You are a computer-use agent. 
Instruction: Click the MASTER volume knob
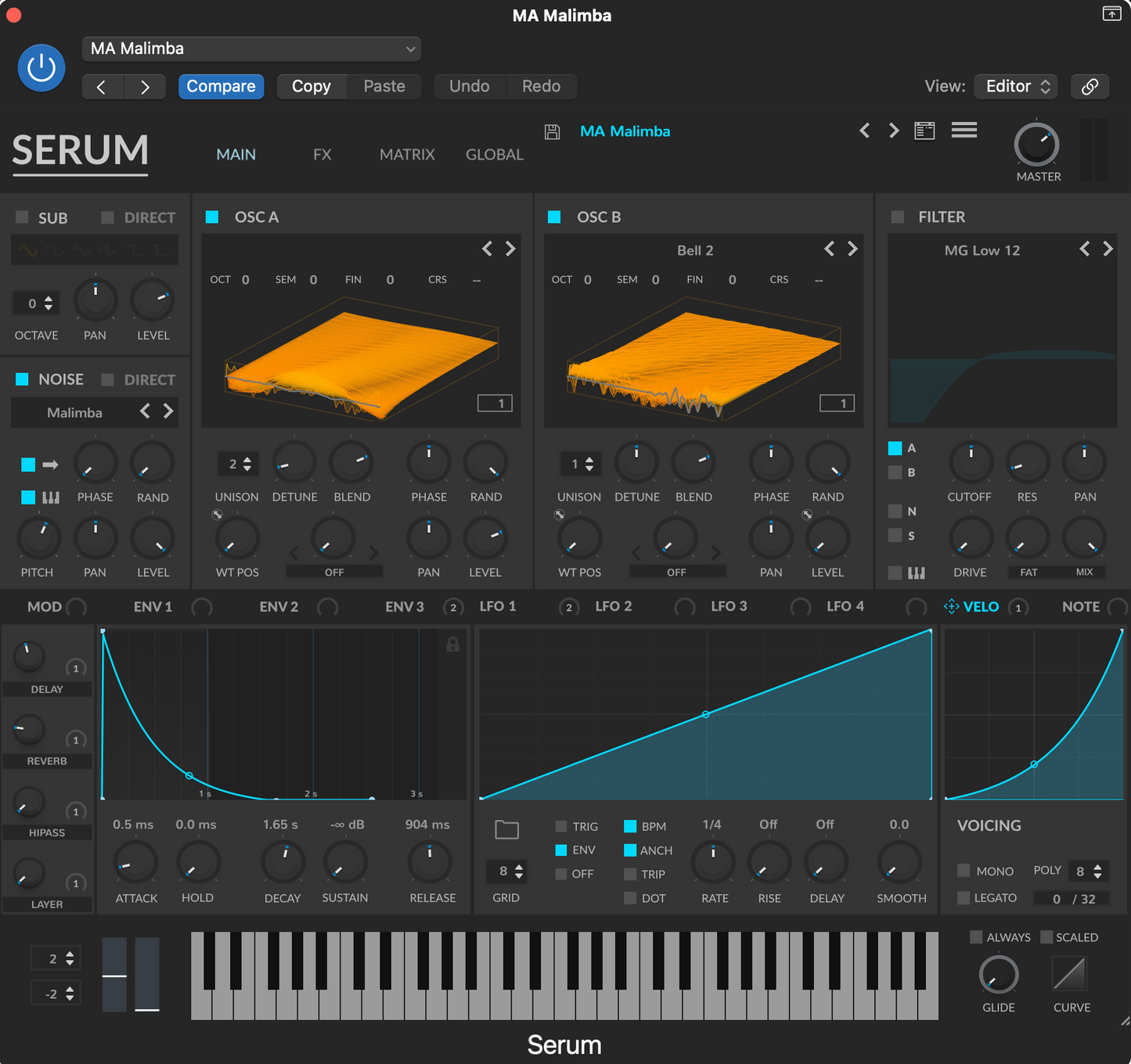[x=1037, y=145]
